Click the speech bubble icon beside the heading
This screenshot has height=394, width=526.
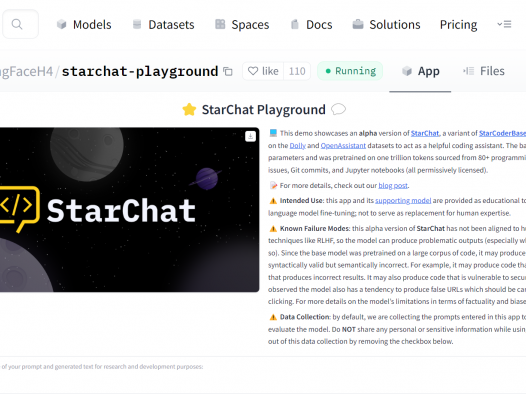pyautogui.click(x=338, y=109)
